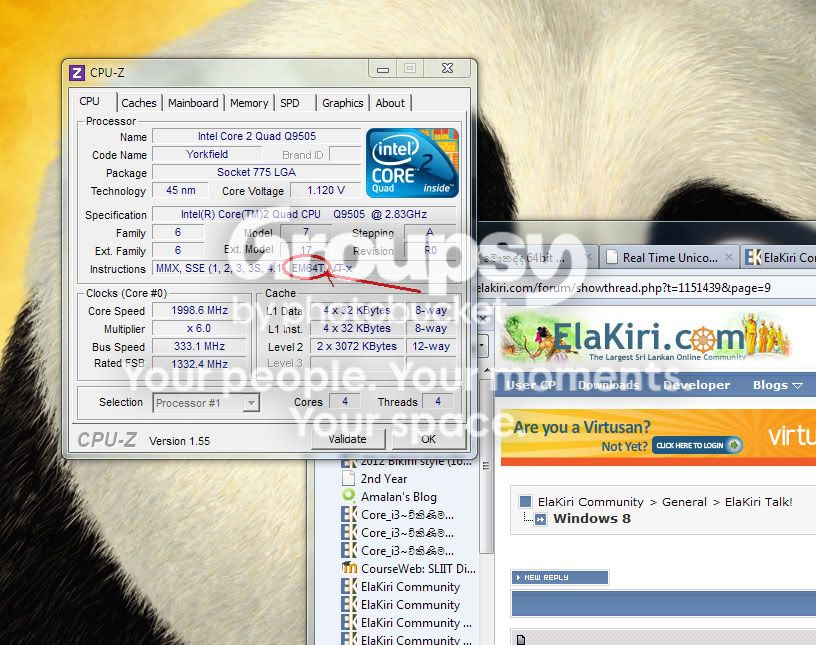Click the browser address bar URL
This screenshot has width=816, height=645.
pyautogui.click(x=623, y=288)
